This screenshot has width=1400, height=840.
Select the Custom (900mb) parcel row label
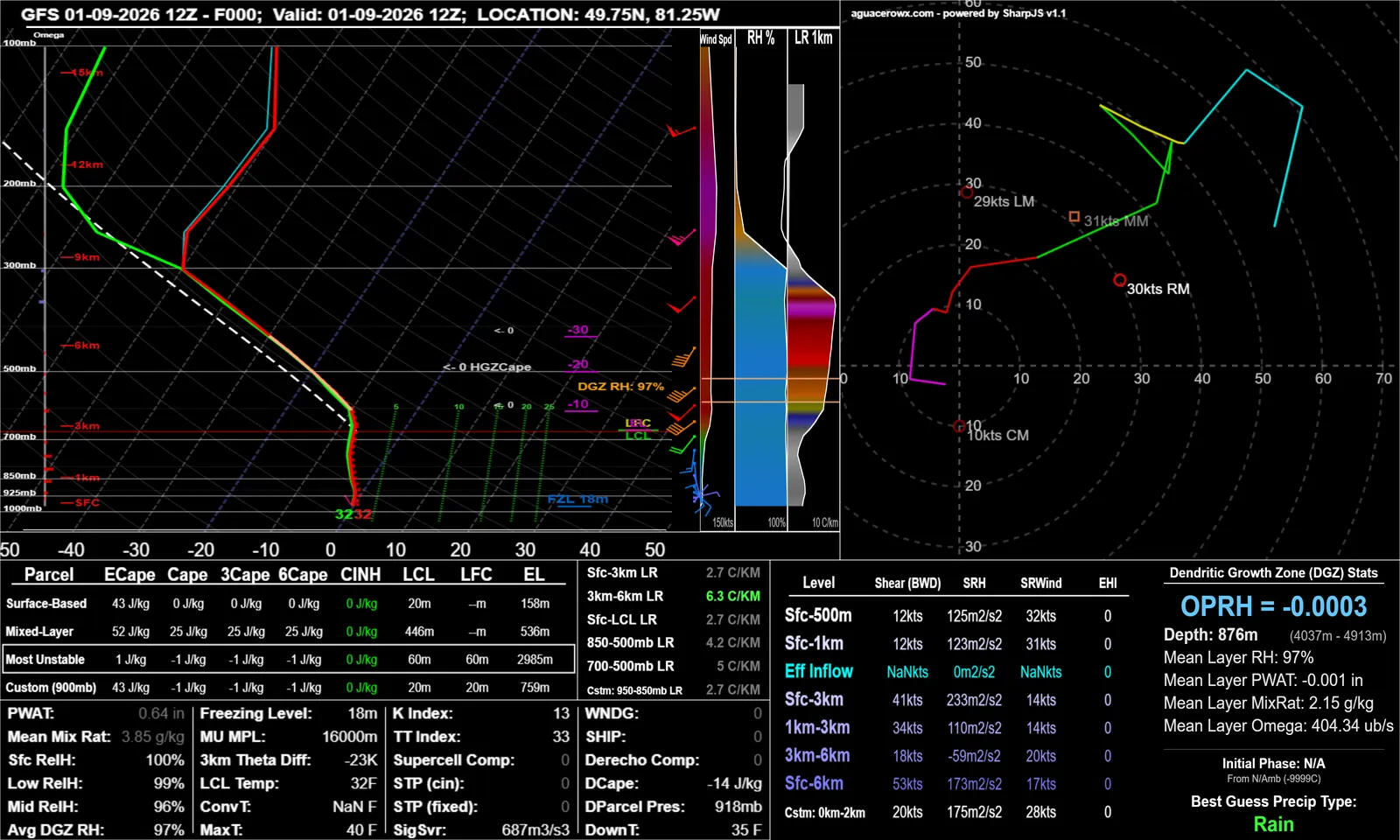pyautogui.click(x=51, y=688)
